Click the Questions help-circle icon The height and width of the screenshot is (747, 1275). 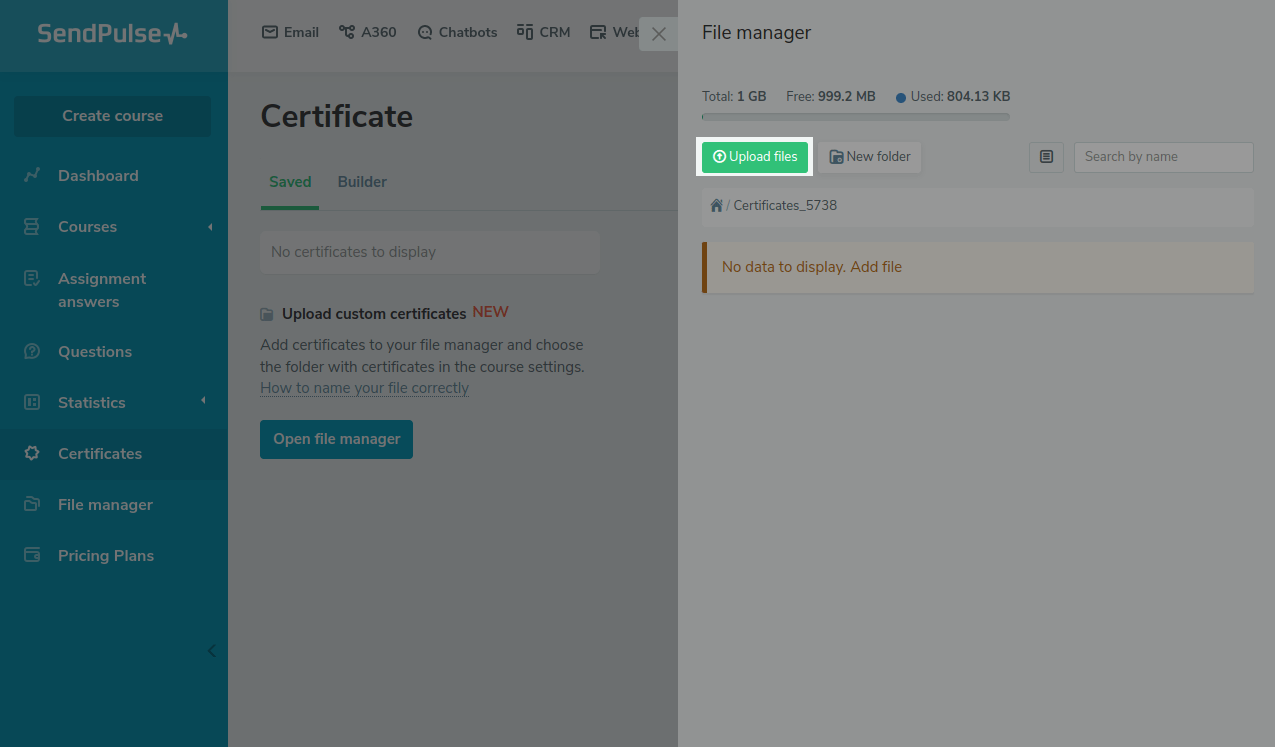pos(32,351)
